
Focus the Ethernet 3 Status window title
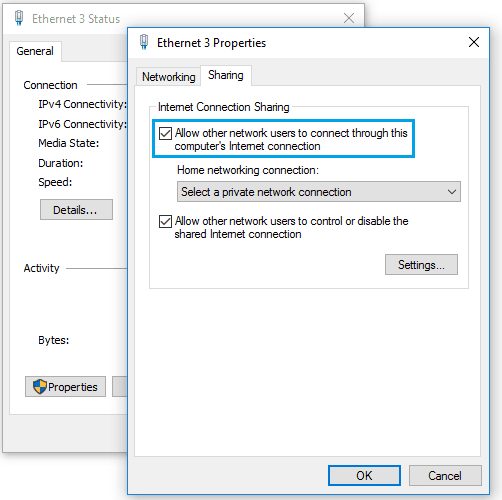click(x=76, y=19)
